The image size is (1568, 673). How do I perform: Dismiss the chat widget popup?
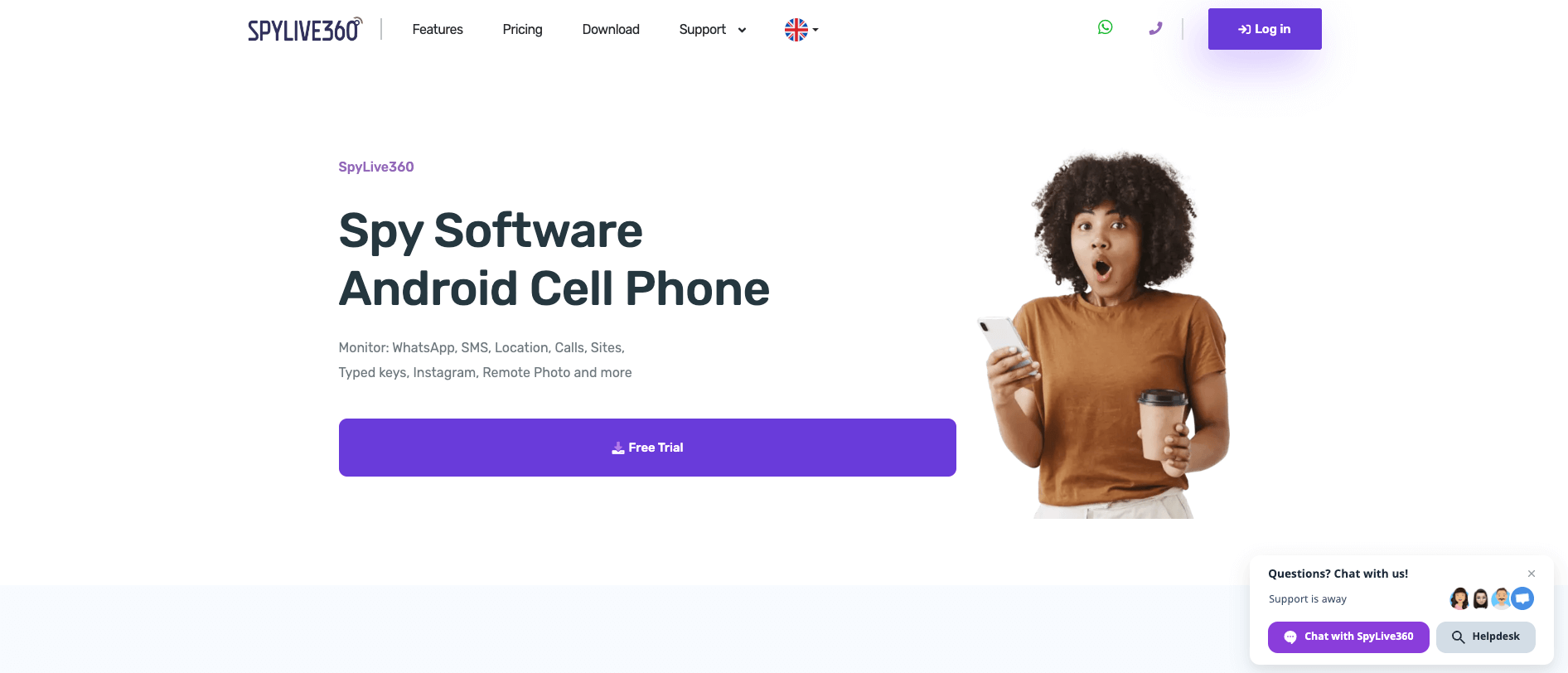click(1532, 574)
